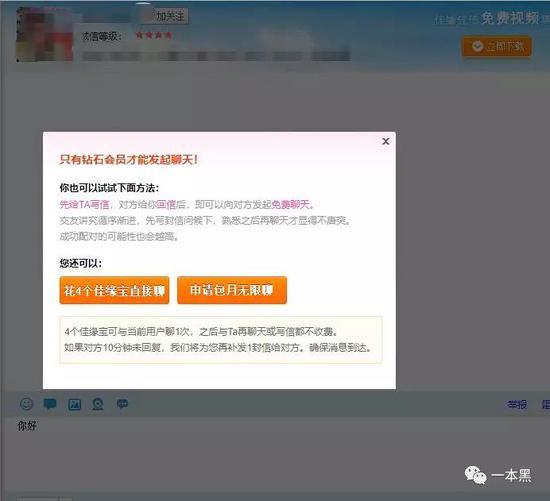Click the message input containing 你好
Image resolution: width=550 pixels, height=501 pixels.
pos(275,453)
